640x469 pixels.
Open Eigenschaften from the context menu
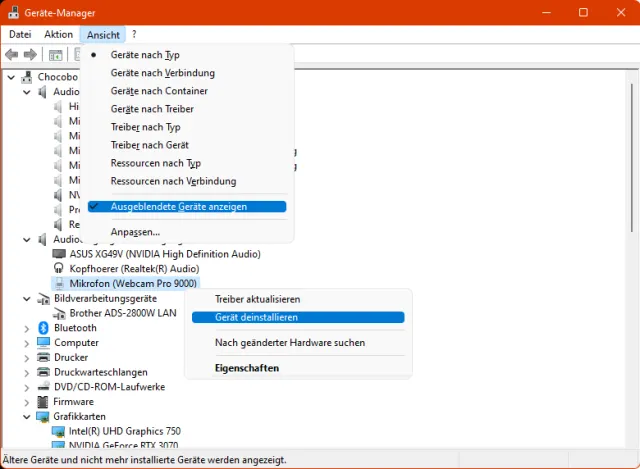pos(247,368)
